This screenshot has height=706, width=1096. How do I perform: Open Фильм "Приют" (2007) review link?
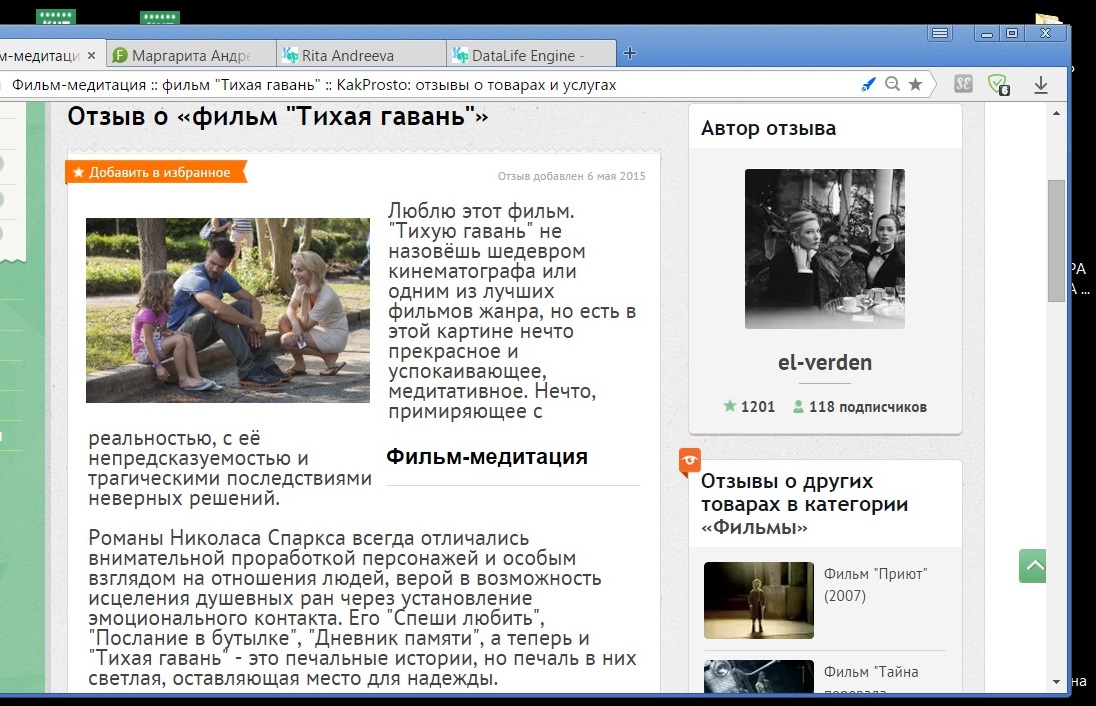pyautogui.click(x=875, y=584)
